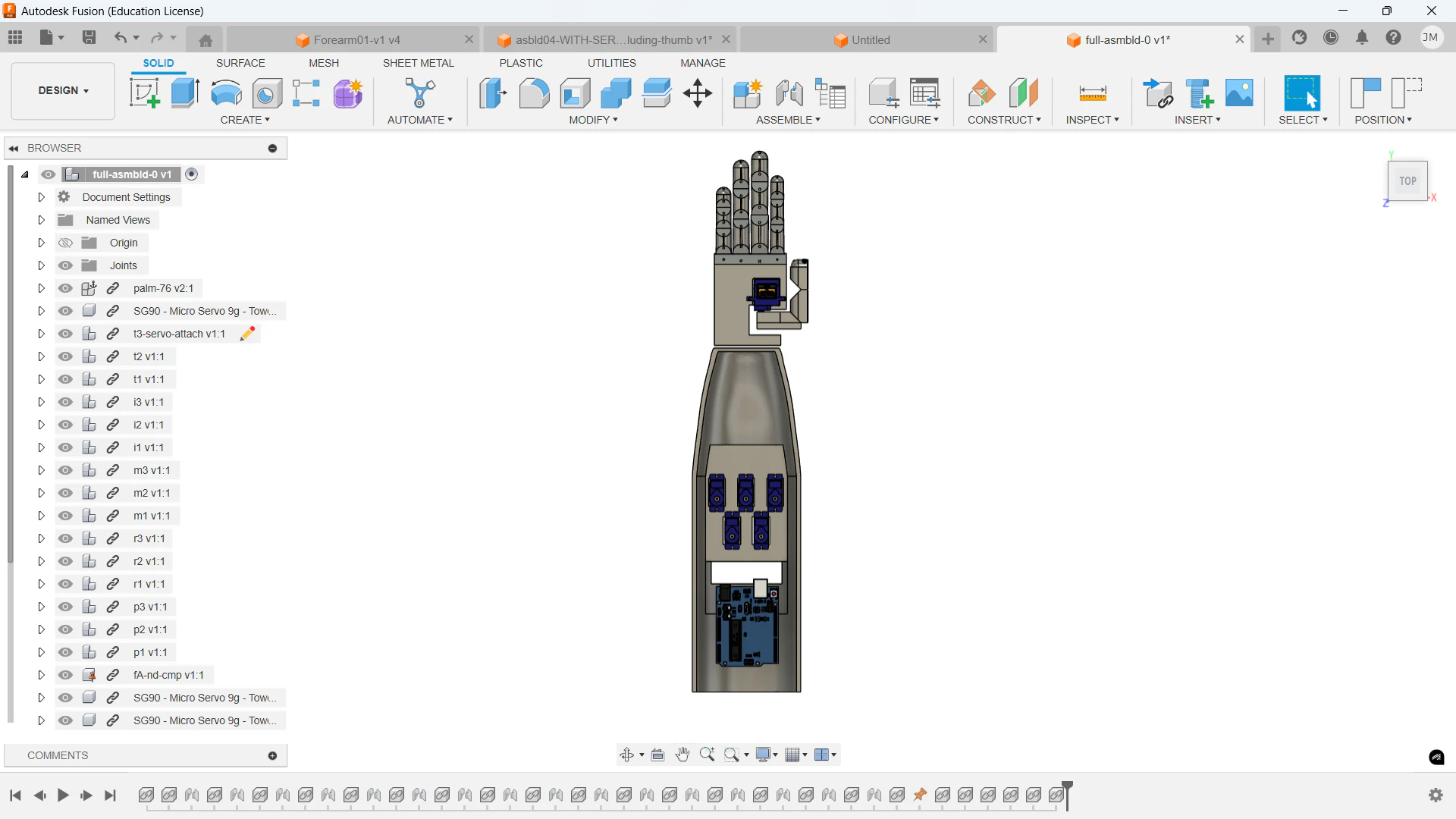
Task: Select the Offset Plane construct tool
Action: 982,93
